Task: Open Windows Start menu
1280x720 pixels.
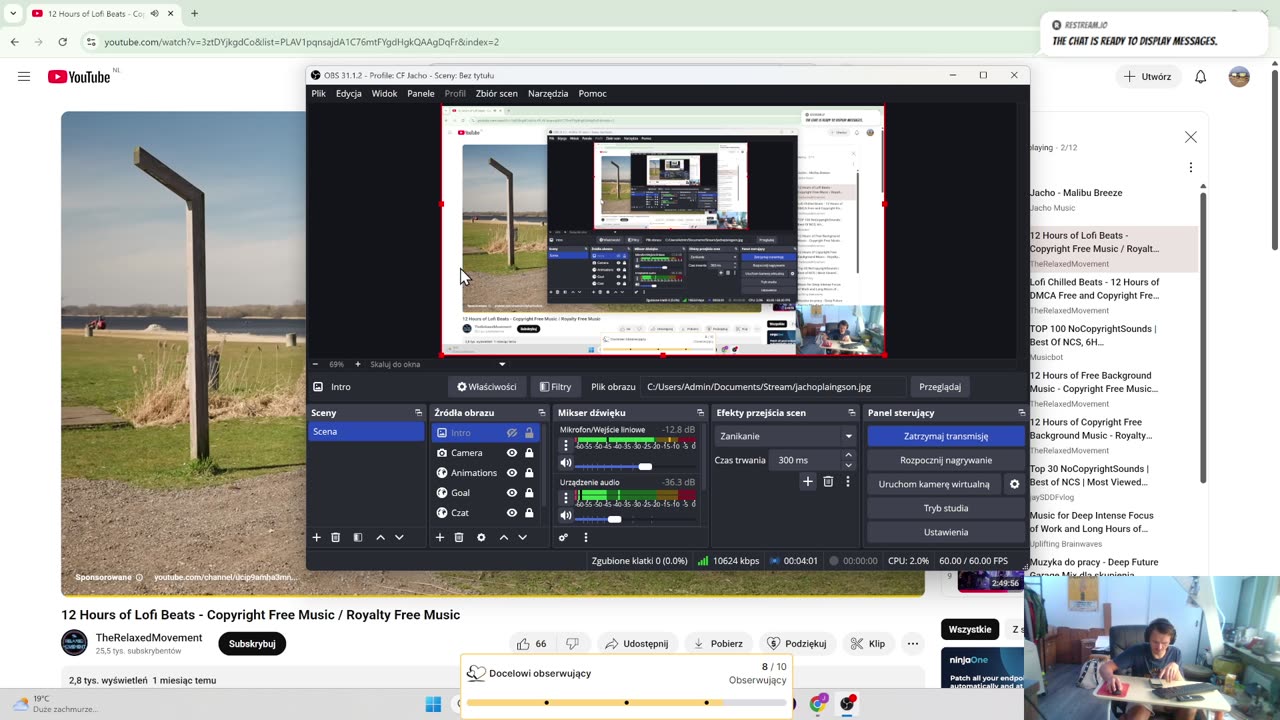Action: coord(433,704)
